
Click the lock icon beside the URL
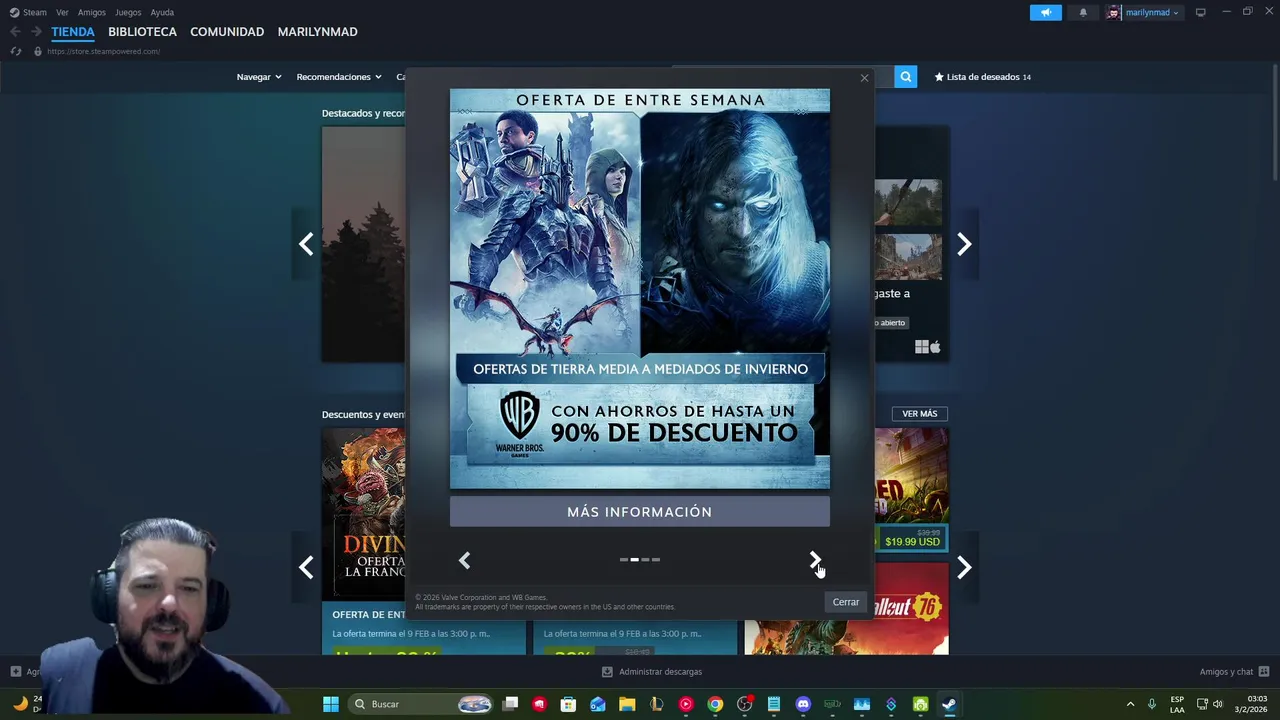(38, 51)
